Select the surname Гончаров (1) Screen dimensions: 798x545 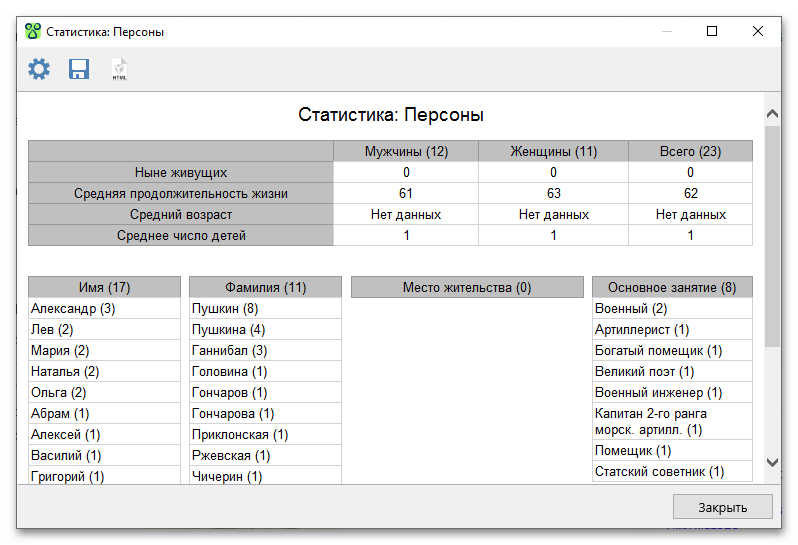click(x=266, y=392)
